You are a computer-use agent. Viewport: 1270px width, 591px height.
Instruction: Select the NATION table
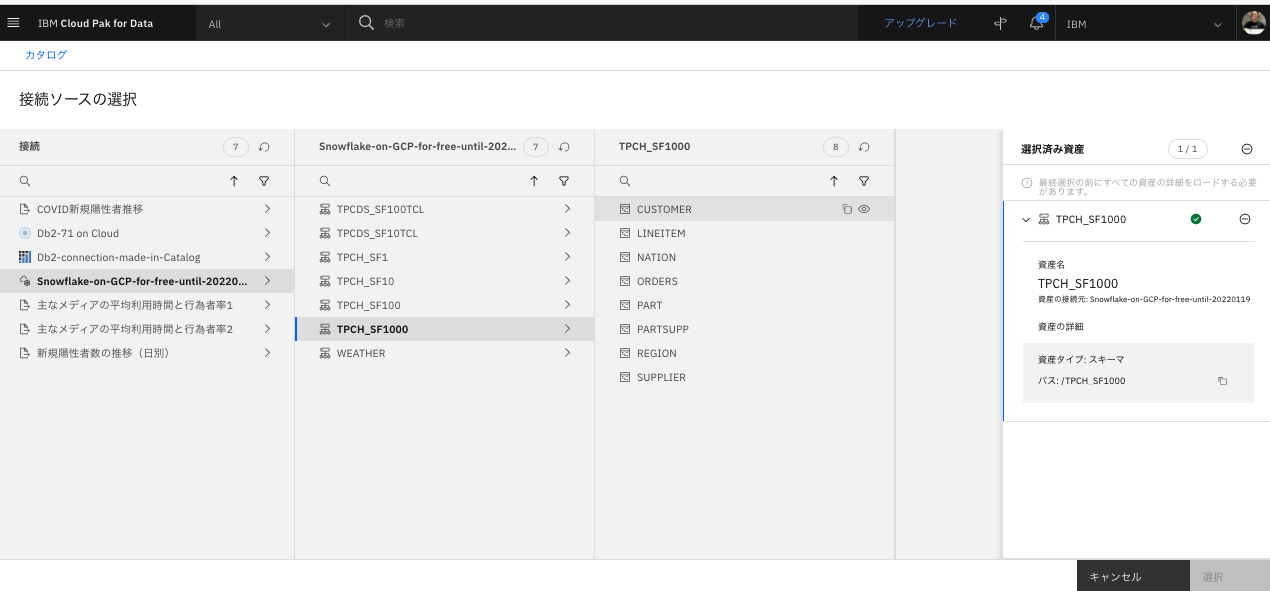(x=745, y=257)
